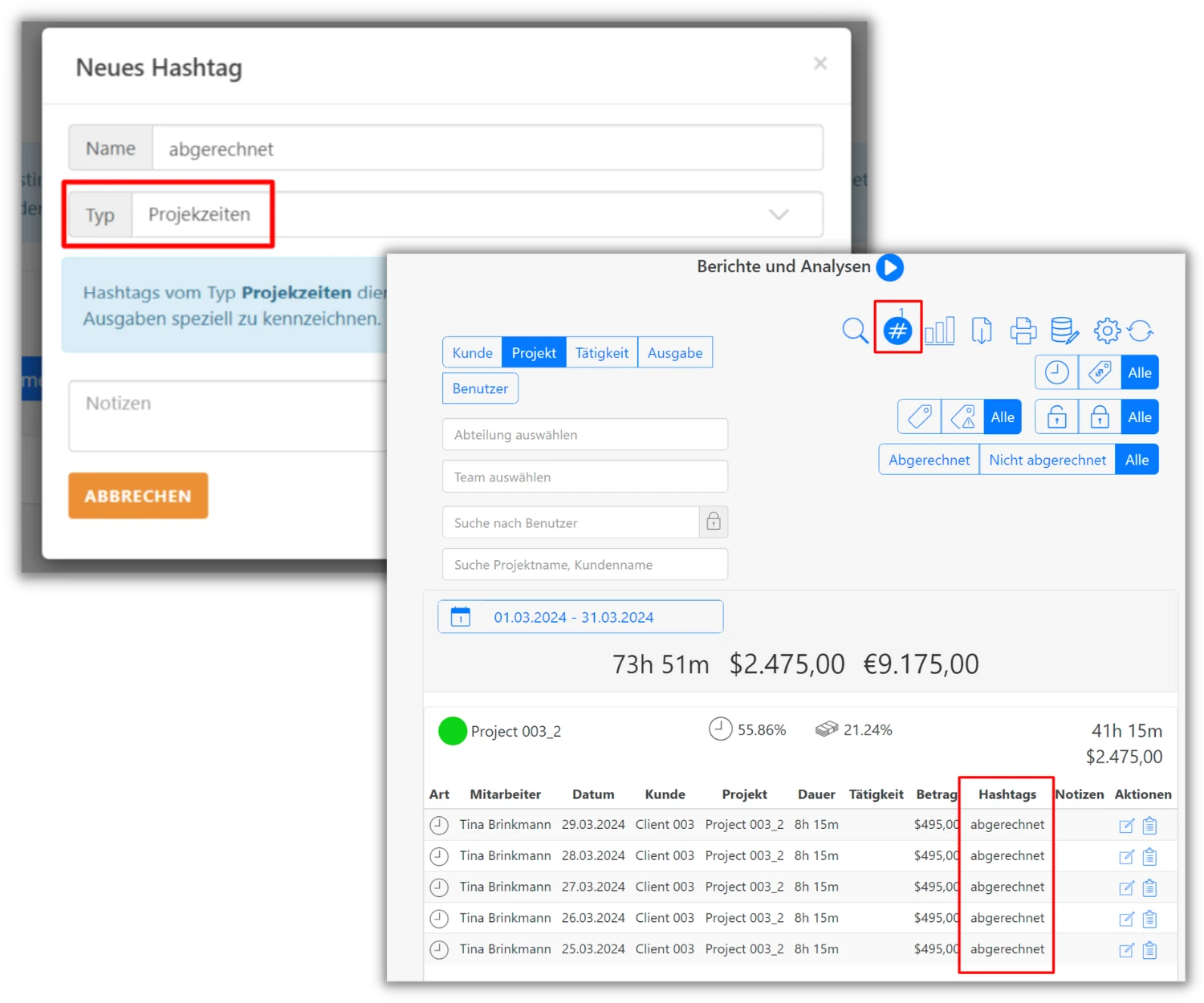The width and height of the screenshot is (1204, 1003).
Task: Click the magnifying glass search icon
Action: (855, 330)
